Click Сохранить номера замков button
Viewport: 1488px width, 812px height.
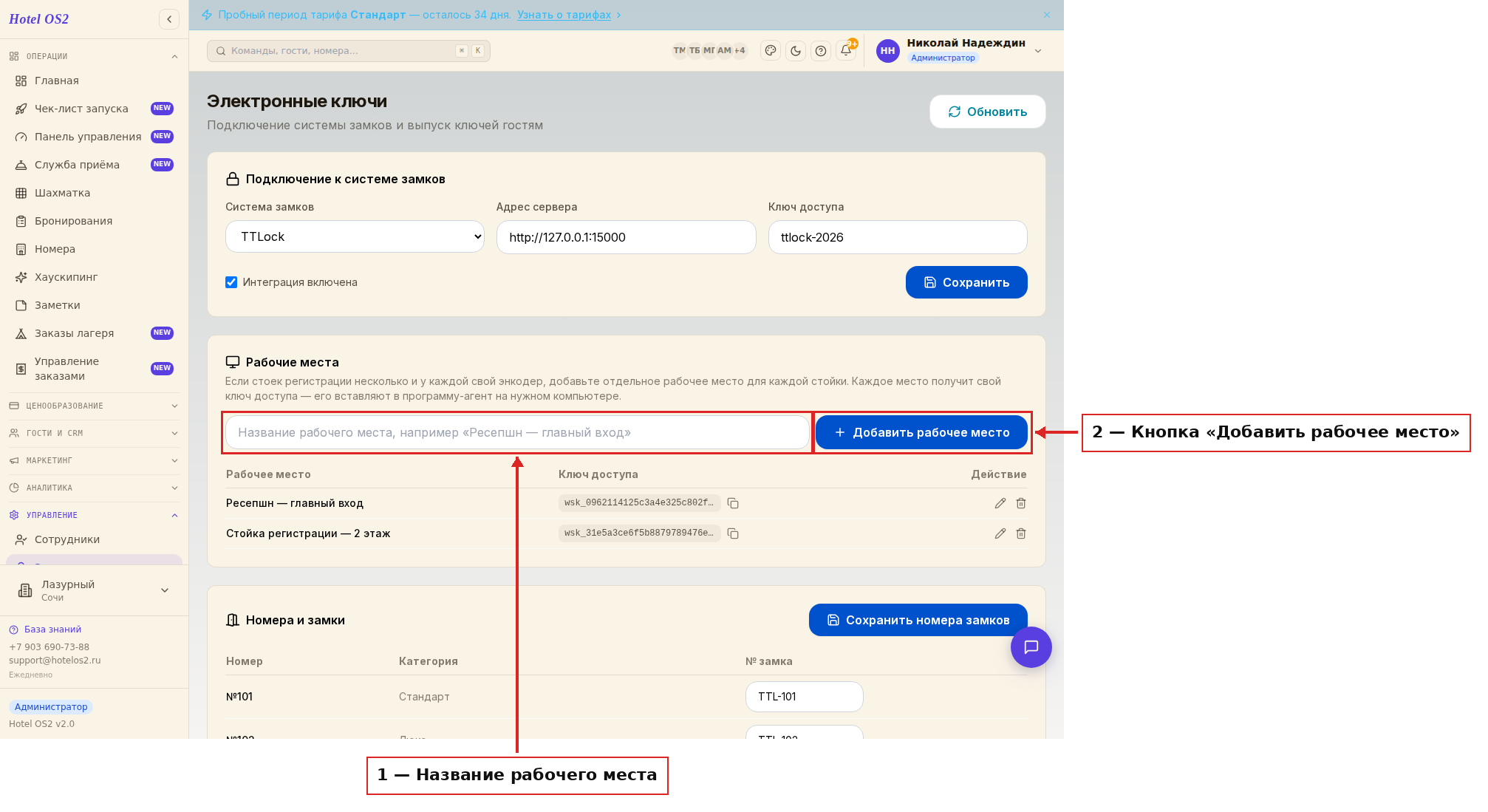[918, 620]
